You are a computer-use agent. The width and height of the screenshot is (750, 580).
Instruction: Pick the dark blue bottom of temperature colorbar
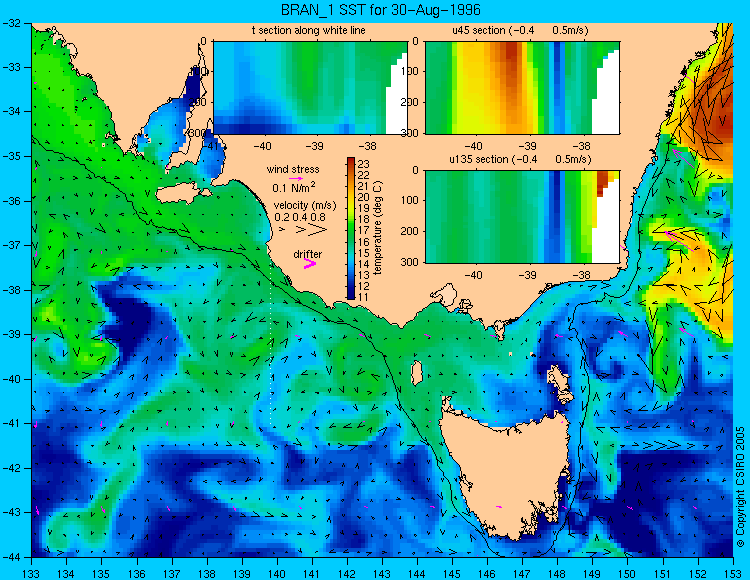pyautogui.click(x=351, y=295)
